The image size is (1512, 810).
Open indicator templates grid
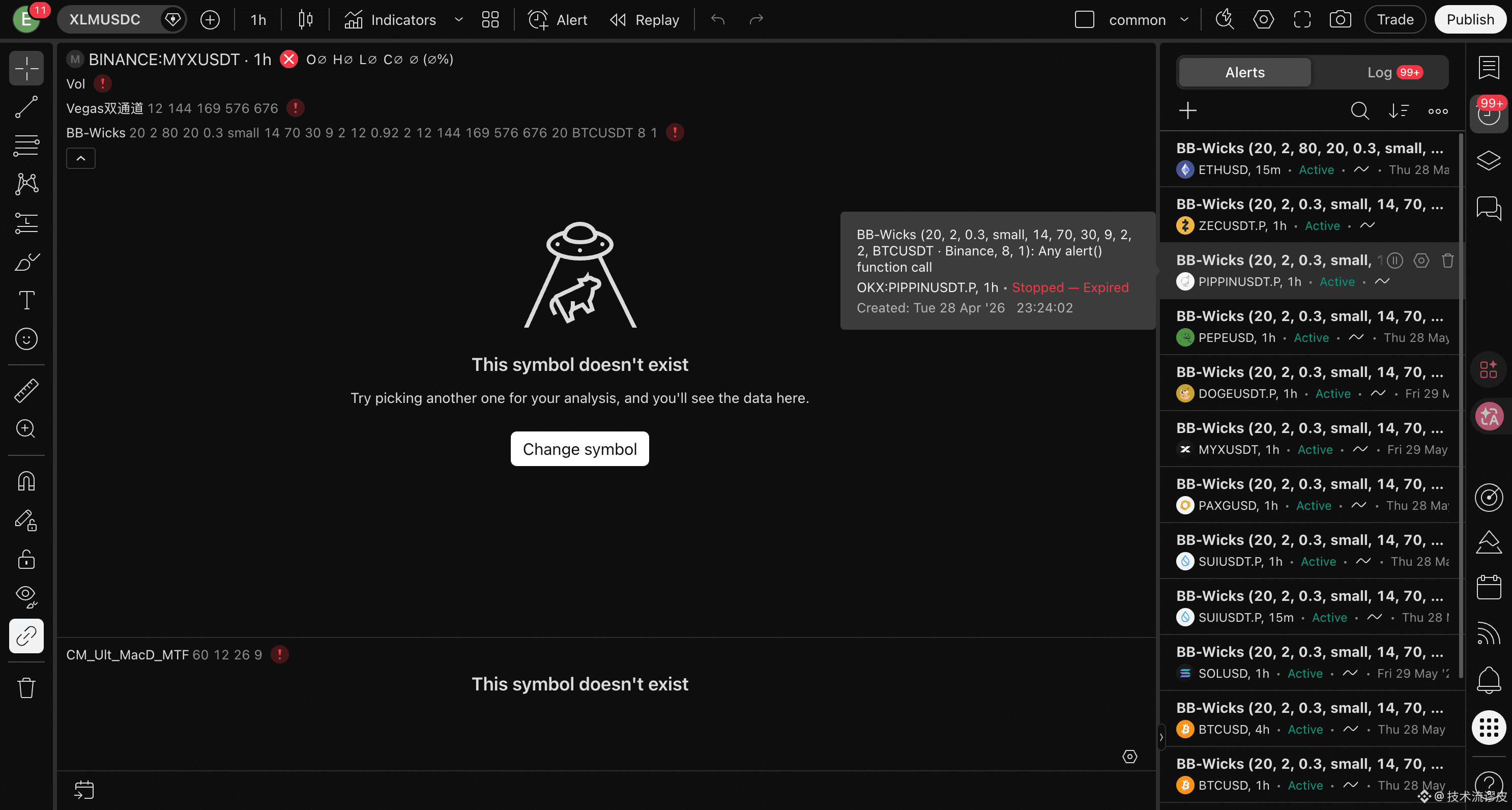(x=490, y=19)
